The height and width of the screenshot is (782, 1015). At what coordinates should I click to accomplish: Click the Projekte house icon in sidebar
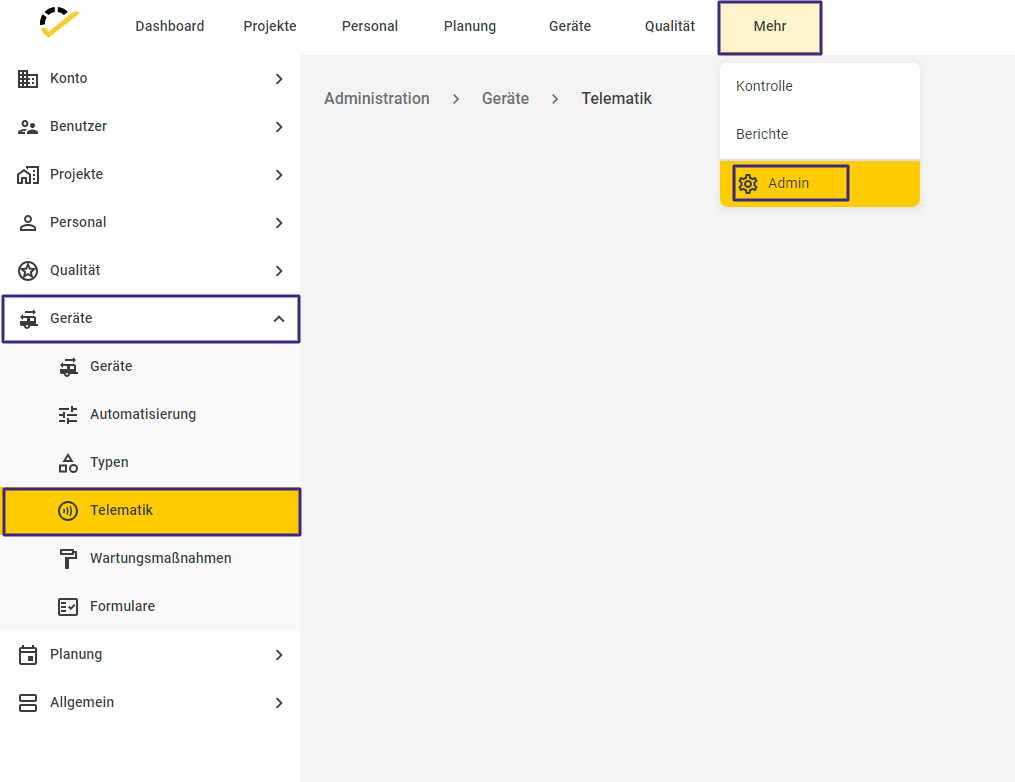(x=28, y=175)
